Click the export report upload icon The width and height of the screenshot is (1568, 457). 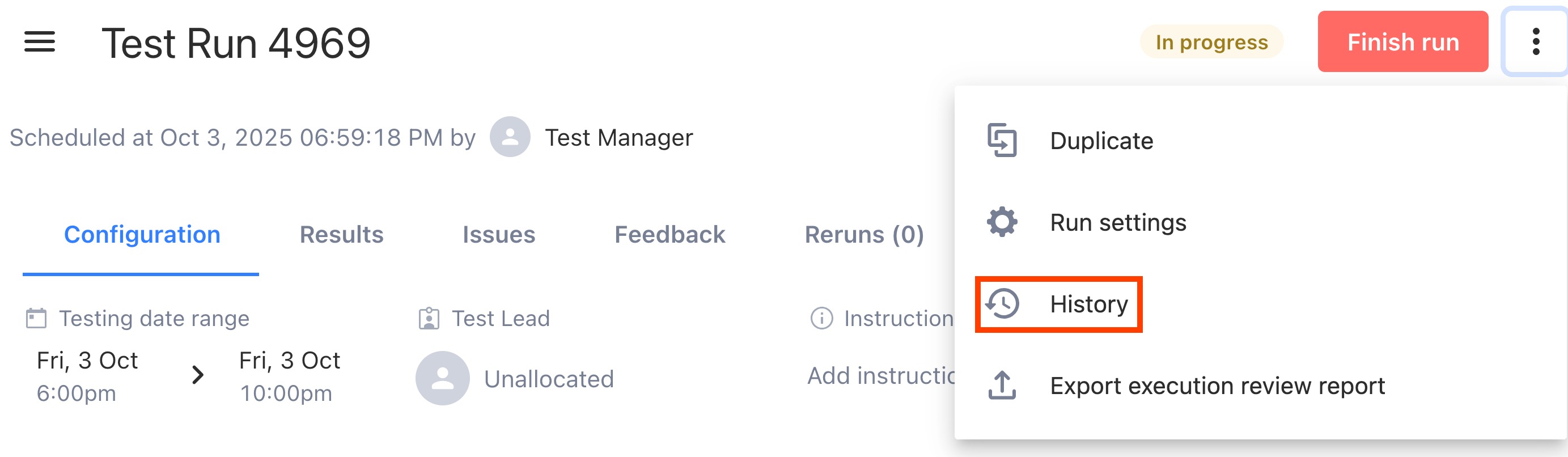click(x=1002, y=386)
